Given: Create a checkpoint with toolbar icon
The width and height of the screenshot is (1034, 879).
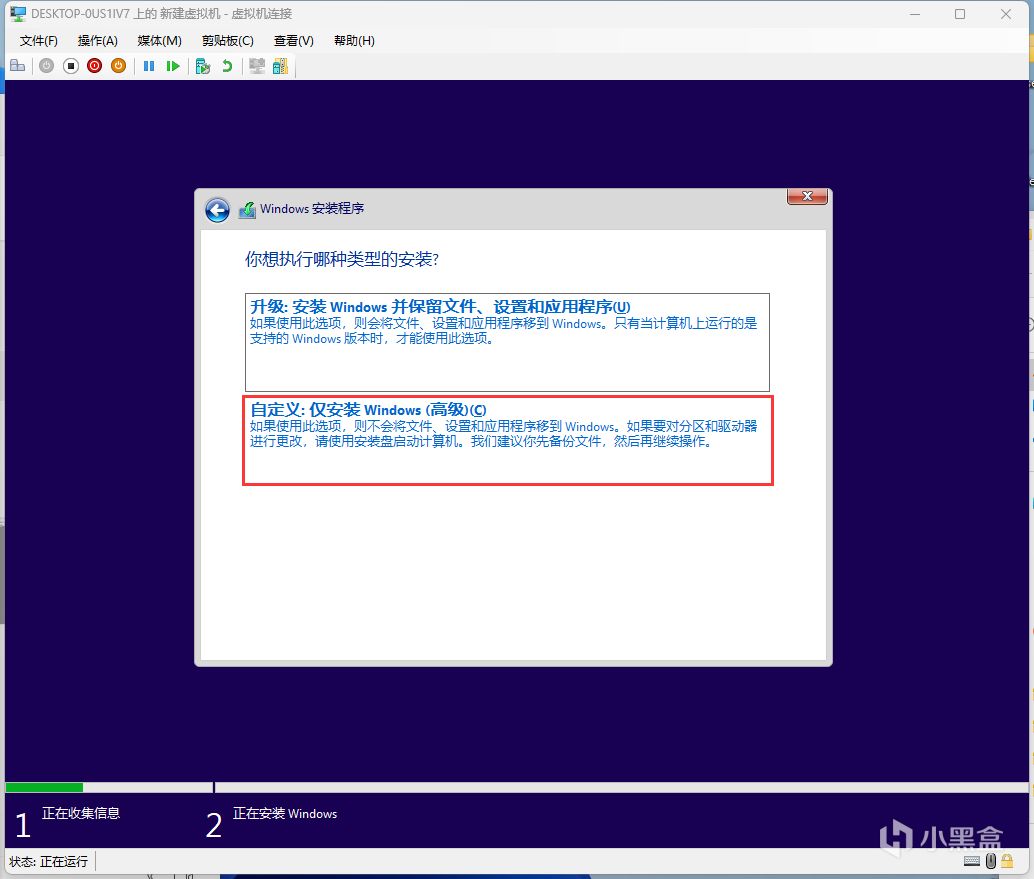Looking at the screenshot, I should coord(202,66).
